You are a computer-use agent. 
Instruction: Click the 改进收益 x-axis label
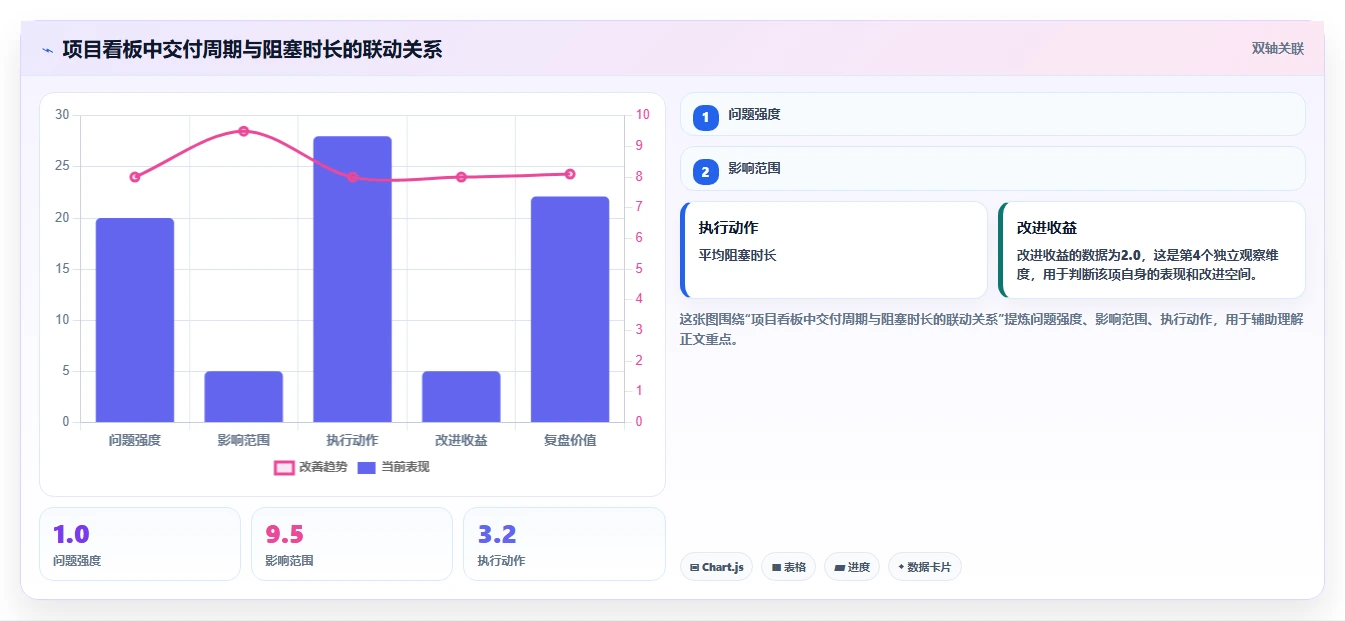461,440
